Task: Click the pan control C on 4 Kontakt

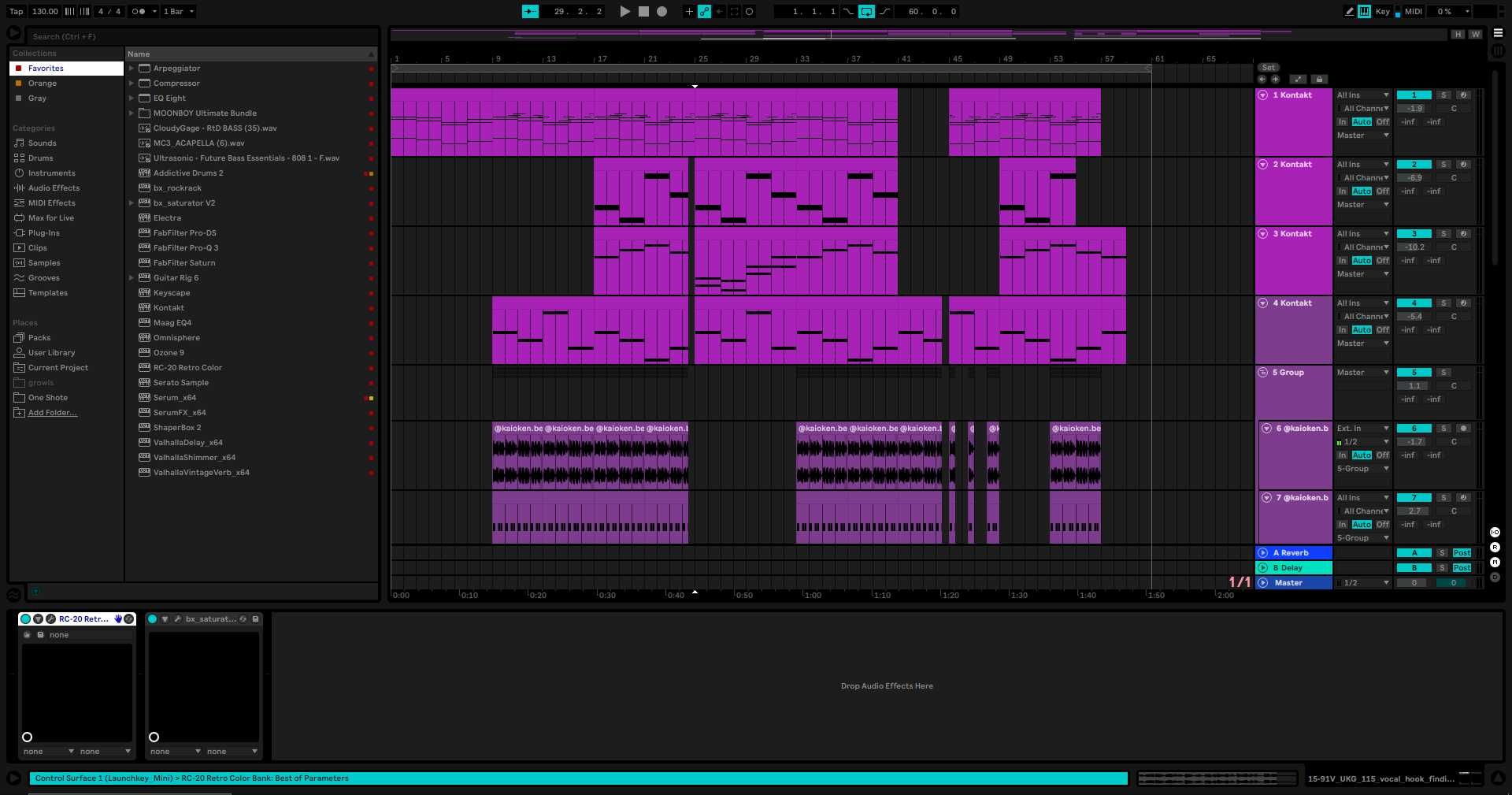Action: 1454,316
